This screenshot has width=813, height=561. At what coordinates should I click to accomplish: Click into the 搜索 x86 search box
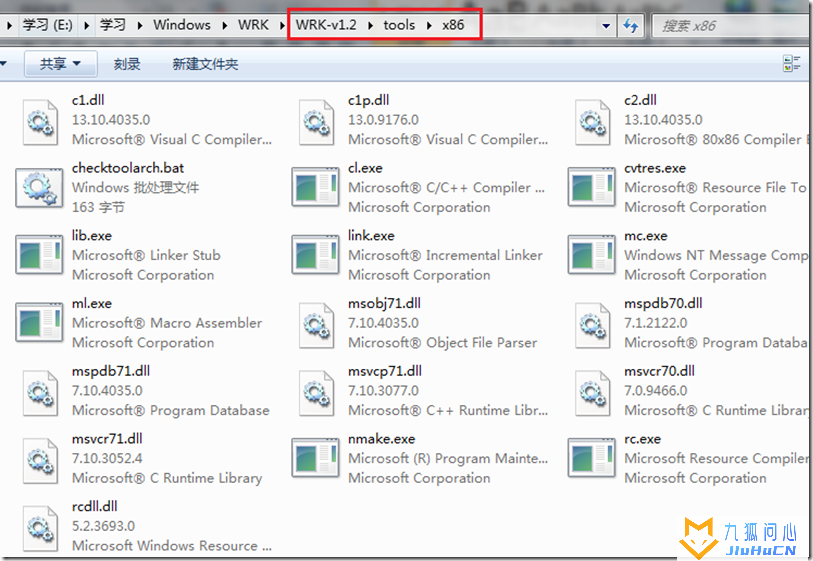tap(731, 25)
